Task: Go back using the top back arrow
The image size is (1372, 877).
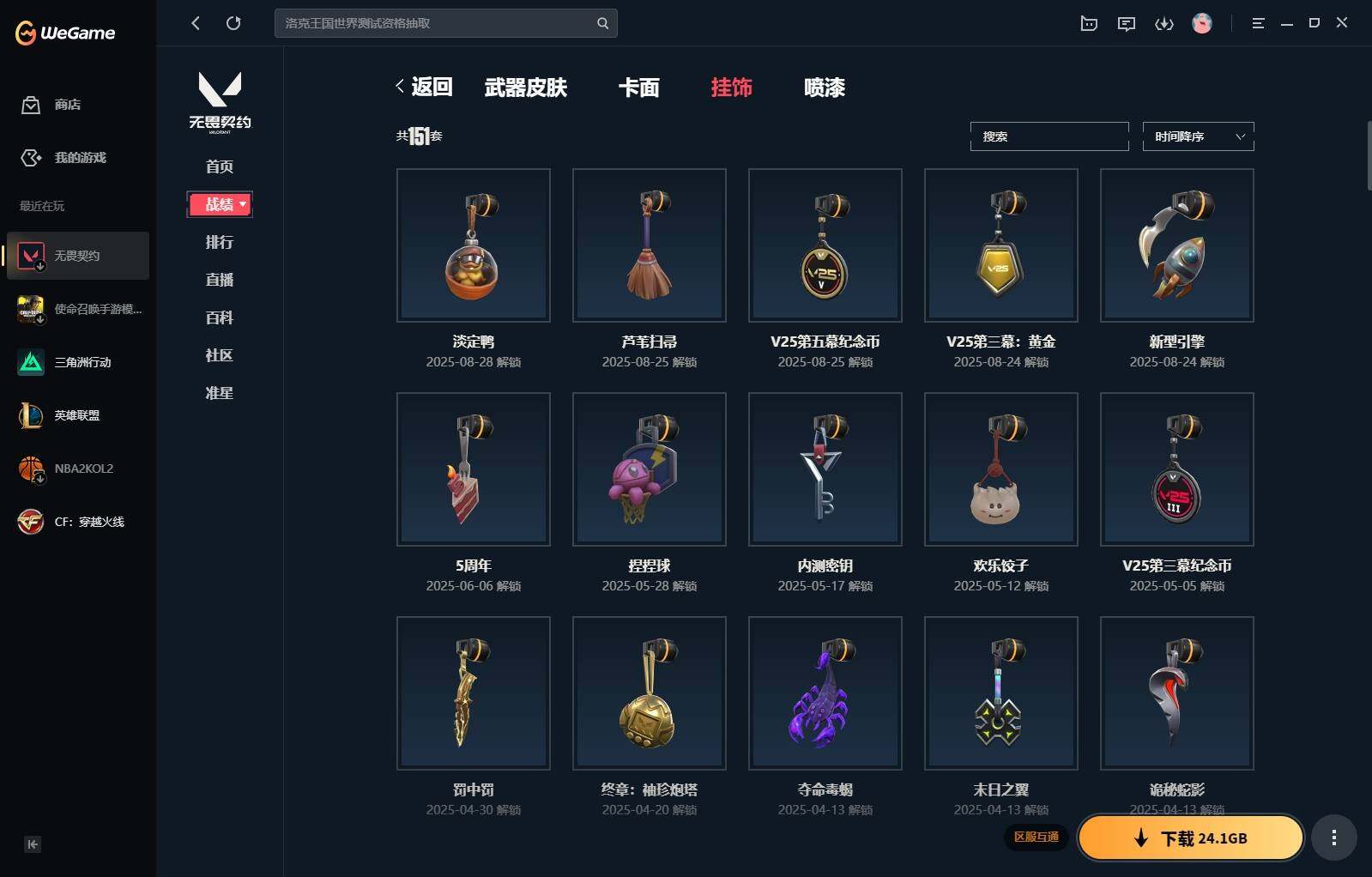Action: (196, 23)
